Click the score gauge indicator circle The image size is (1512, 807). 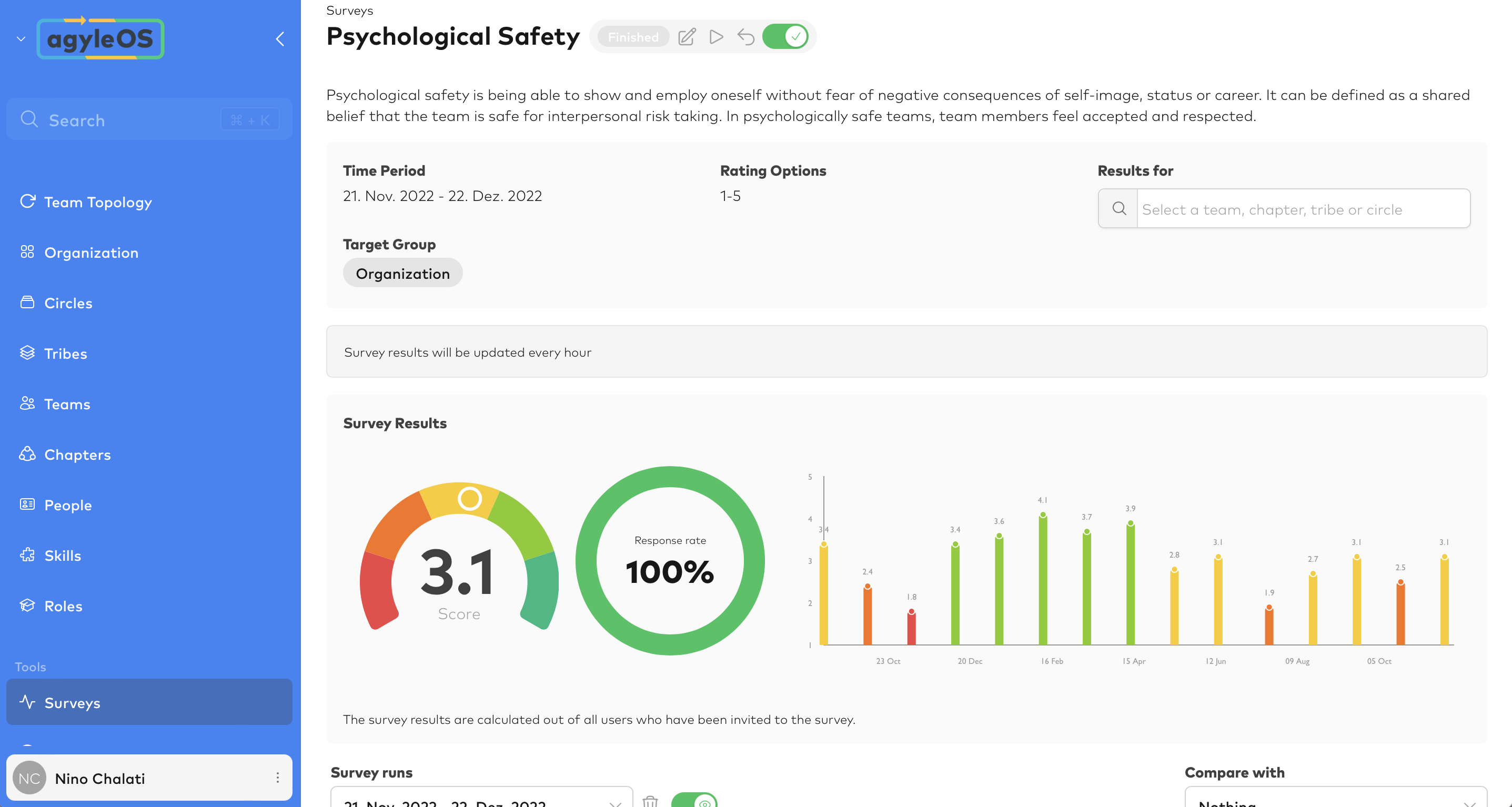[x=470, y=498]
